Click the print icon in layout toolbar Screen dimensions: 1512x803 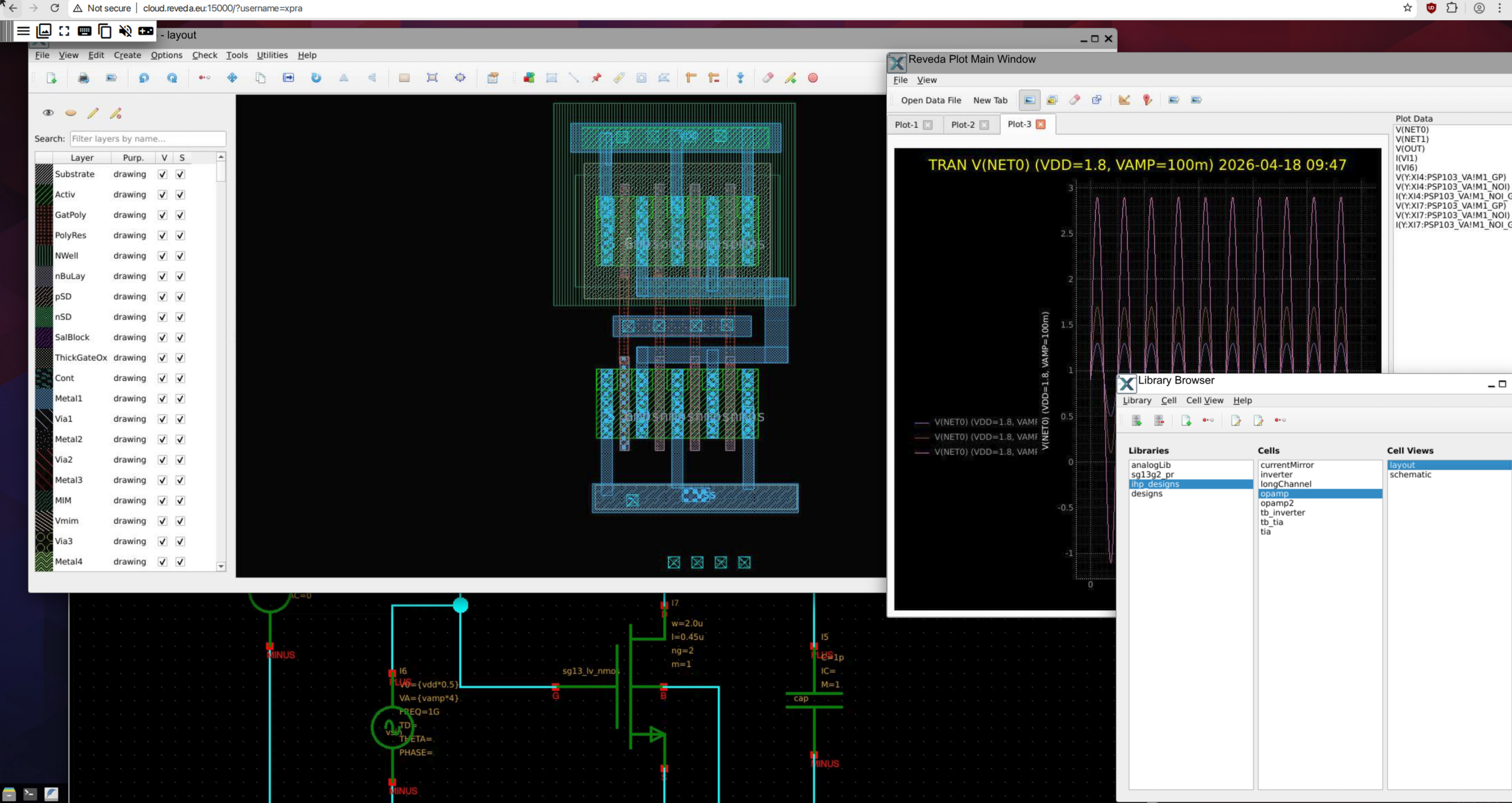[x=83, y=78]
